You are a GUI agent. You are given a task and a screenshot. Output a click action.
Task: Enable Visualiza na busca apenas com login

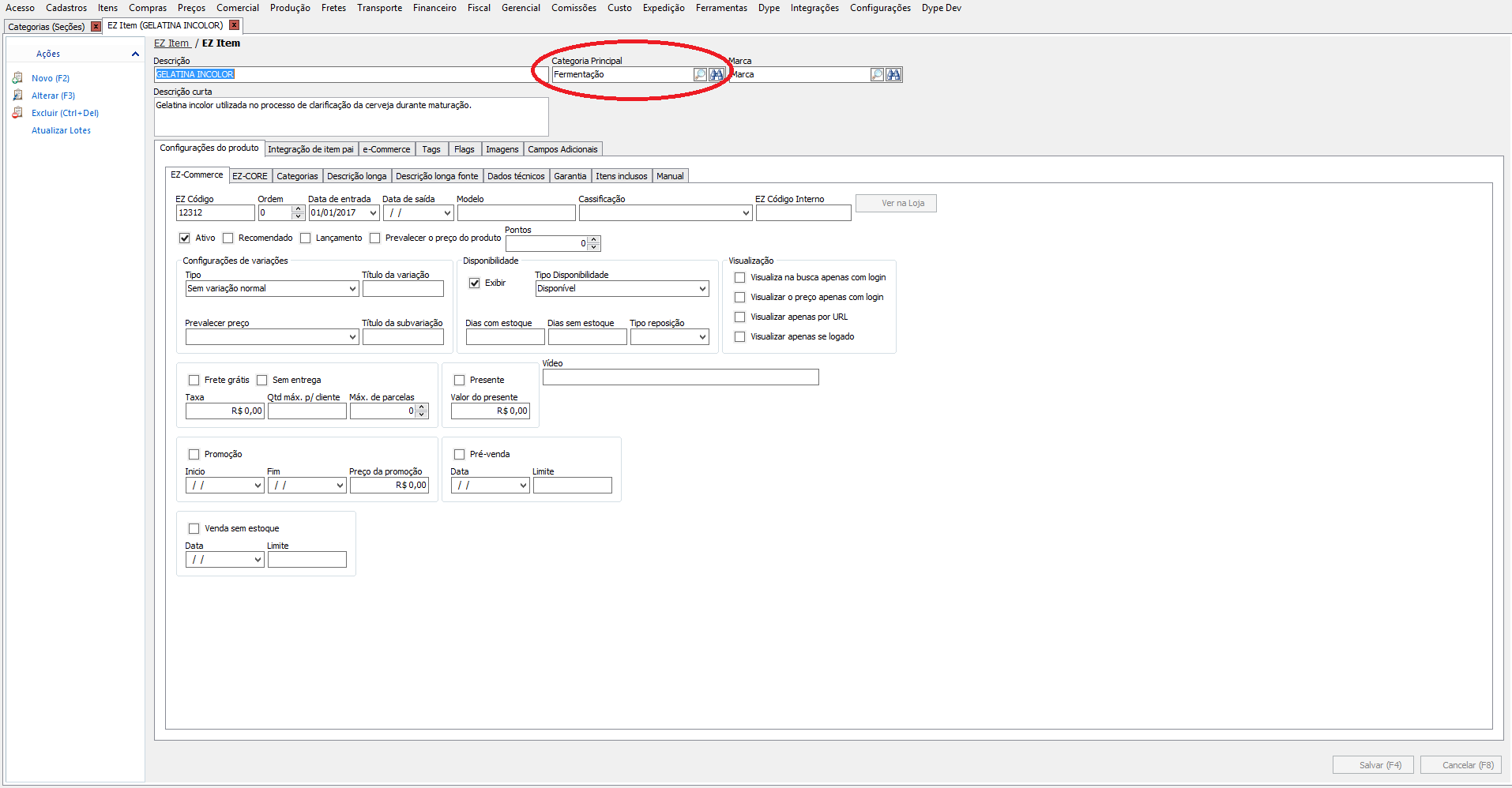(x=740, y=277)
